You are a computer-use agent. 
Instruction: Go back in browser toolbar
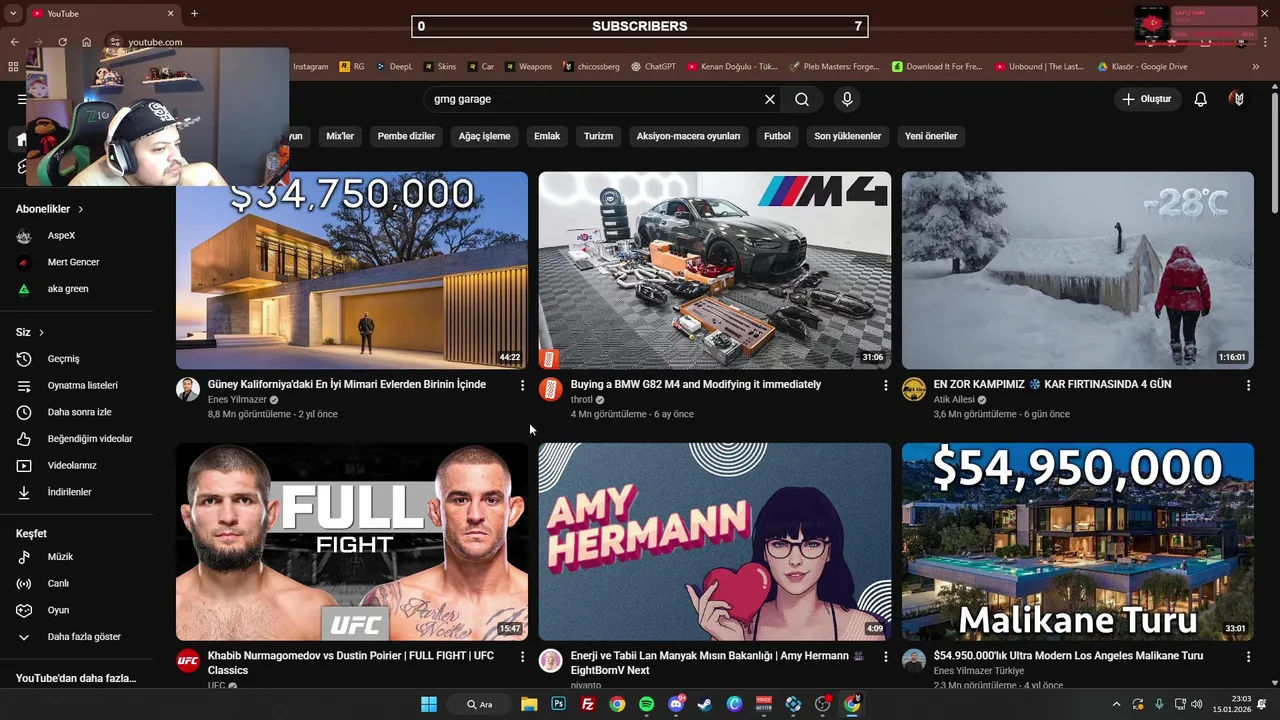(14, 42)
